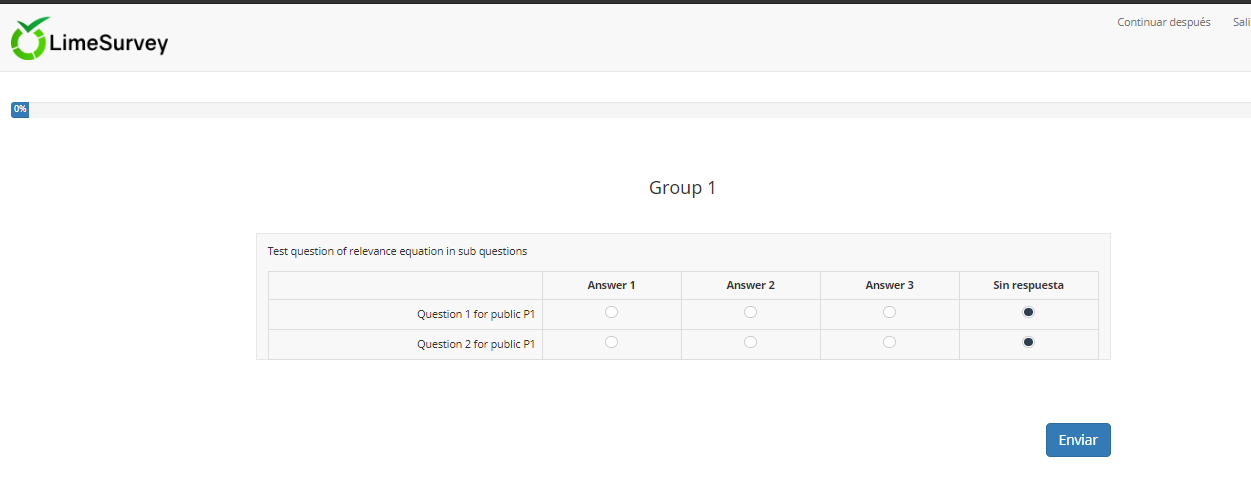Click the Answer 3 column header
This screenshot has width=1251, height=481.
pyautogui.click(x=890, y=285)
